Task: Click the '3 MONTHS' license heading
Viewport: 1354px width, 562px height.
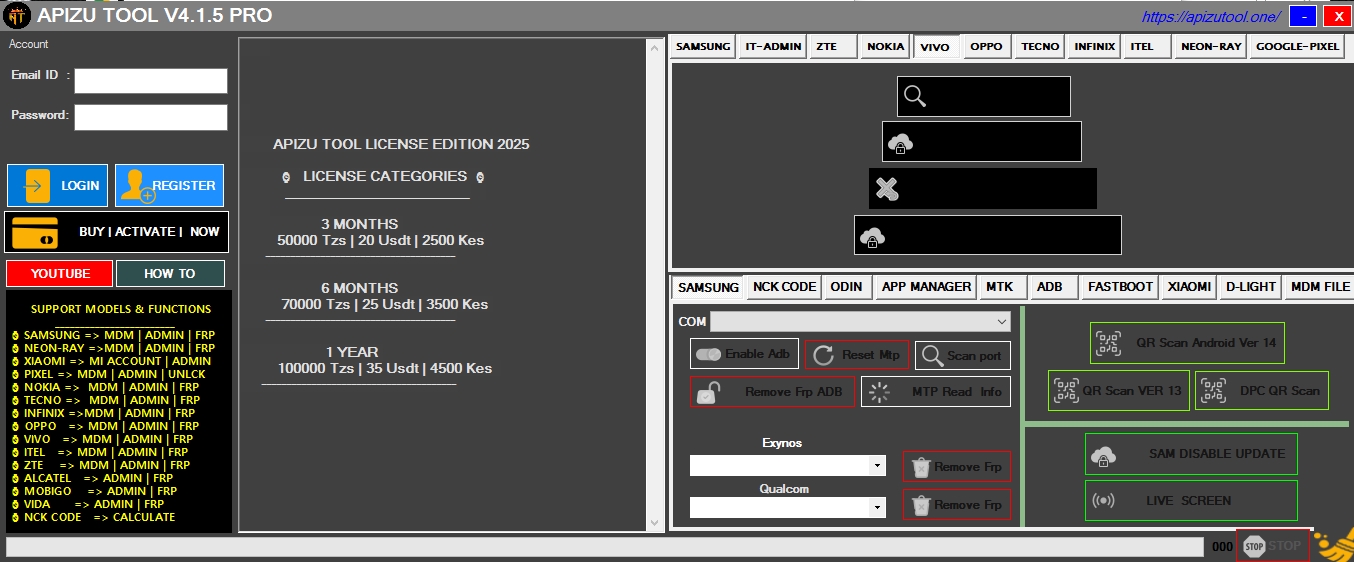Action: click(359, 224)
